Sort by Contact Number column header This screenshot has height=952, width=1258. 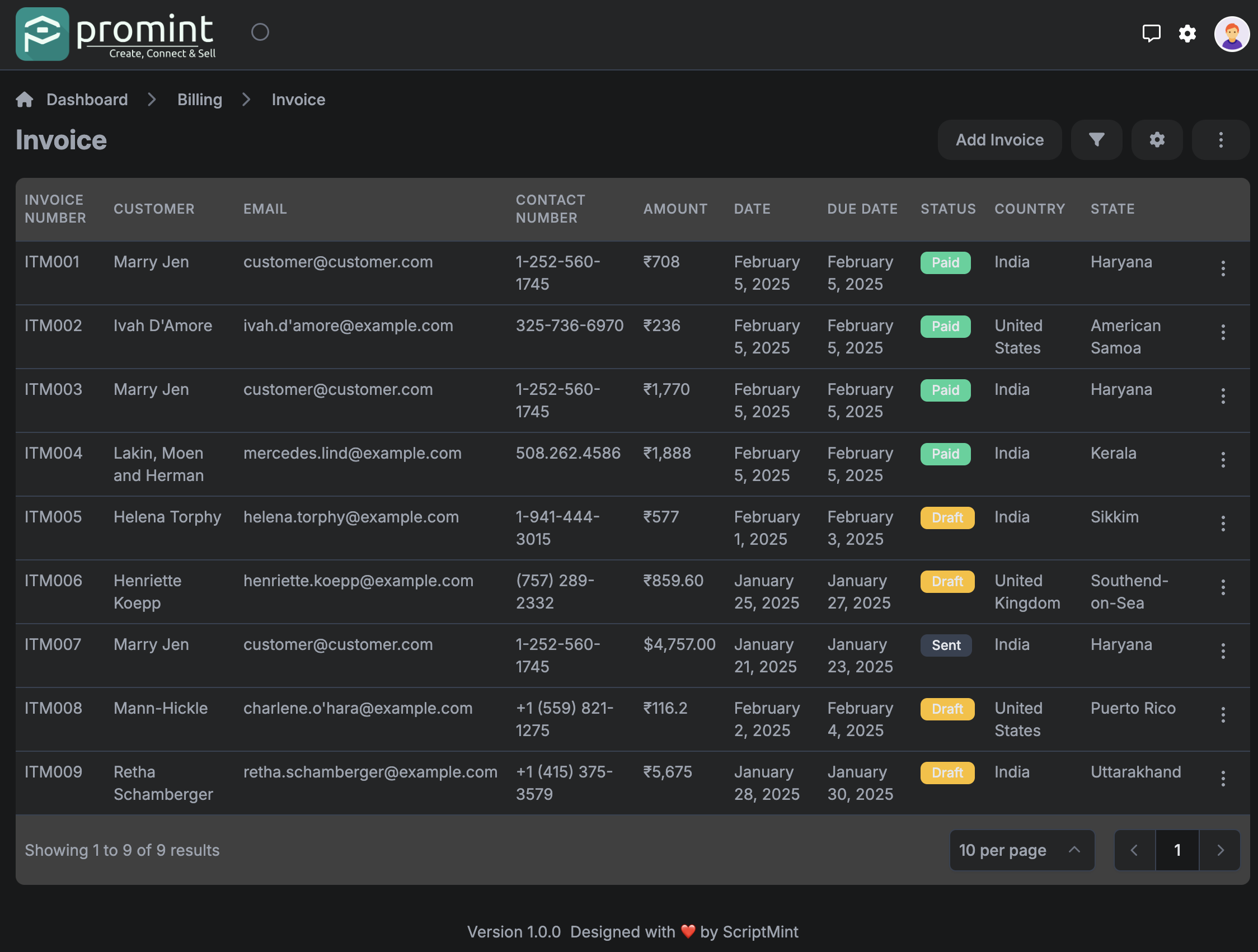pyautogui.click(x=550, y=209)
